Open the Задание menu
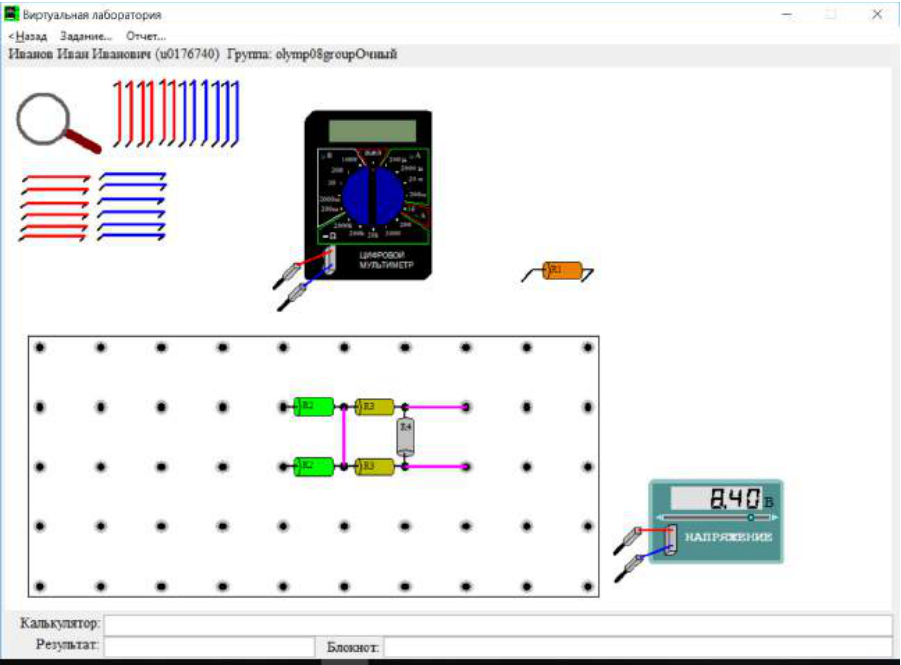The image size is (901, 665). pos(86,36)
